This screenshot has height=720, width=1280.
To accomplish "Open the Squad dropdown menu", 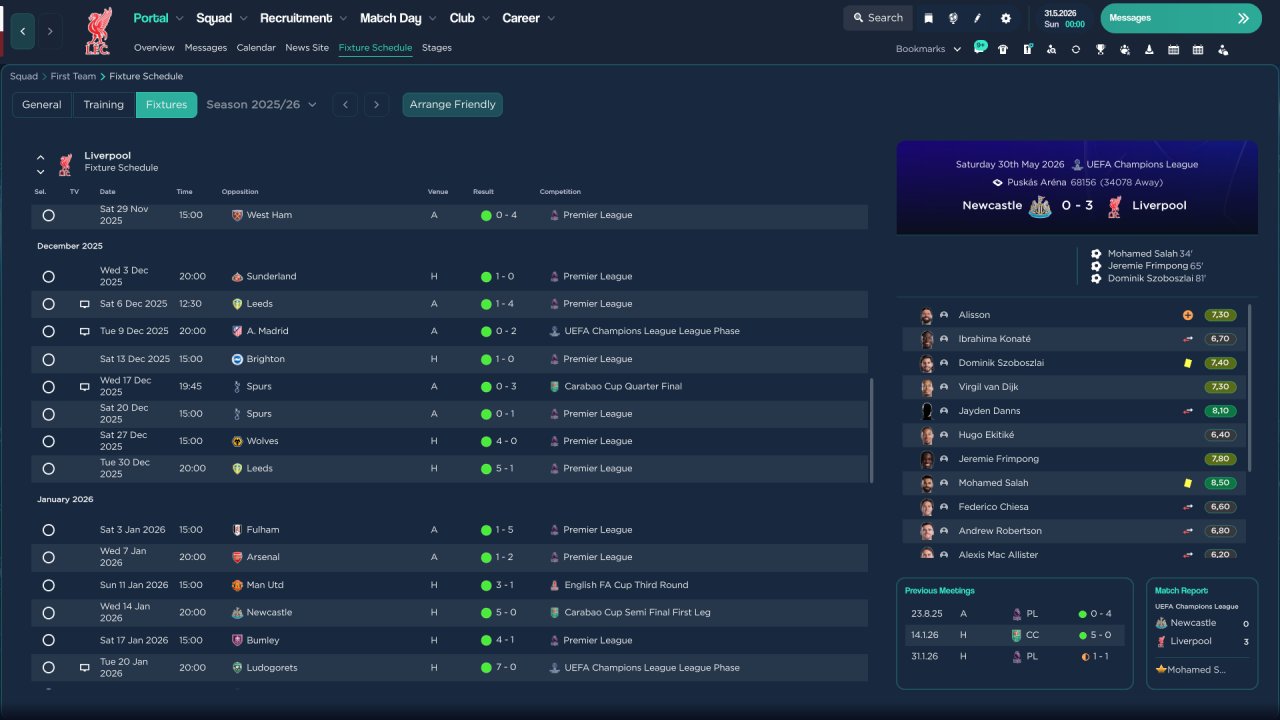I will point(221,18).
